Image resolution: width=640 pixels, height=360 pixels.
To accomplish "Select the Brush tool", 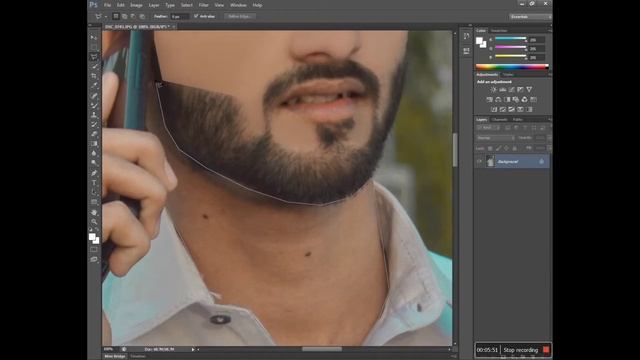I will click(94, 105).
